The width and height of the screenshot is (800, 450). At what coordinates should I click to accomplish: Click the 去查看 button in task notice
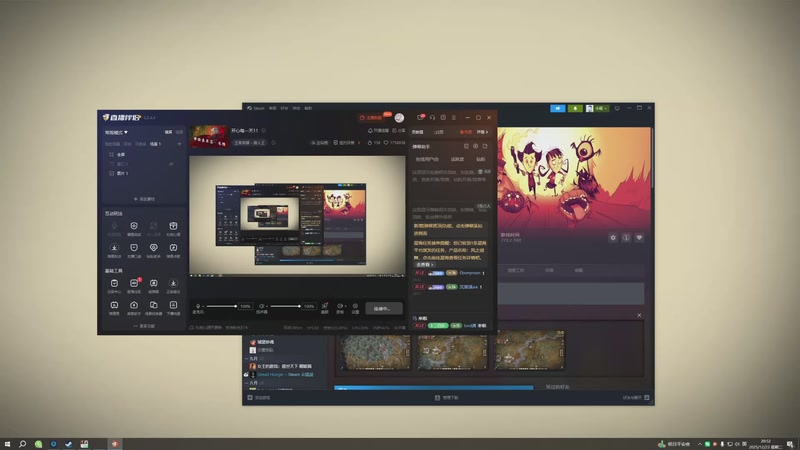point(424,264)
